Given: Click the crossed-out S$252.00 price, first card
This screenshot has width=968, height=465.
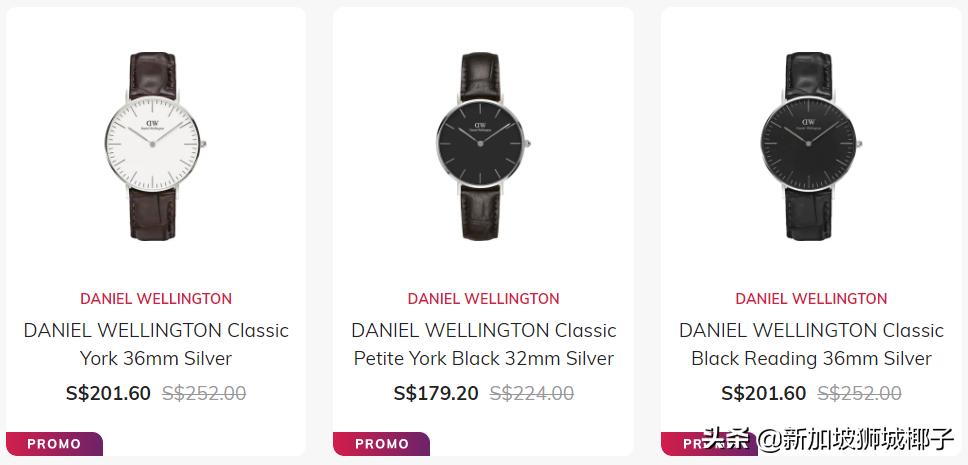Looking at the screenshot, I should [204, 393].
